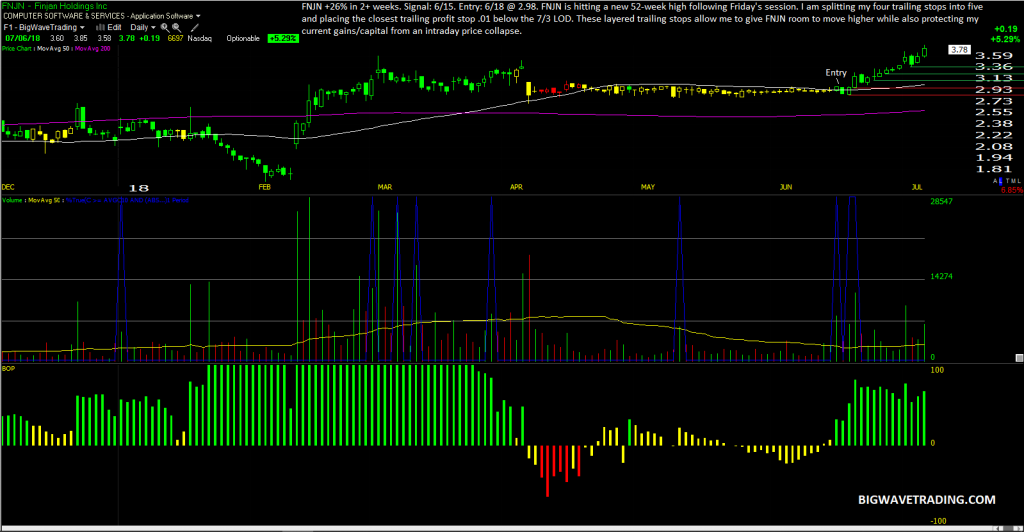Open the Daily timeframe dropdown
Viewport: 1024px width, 532px height.
pos(142,27)
